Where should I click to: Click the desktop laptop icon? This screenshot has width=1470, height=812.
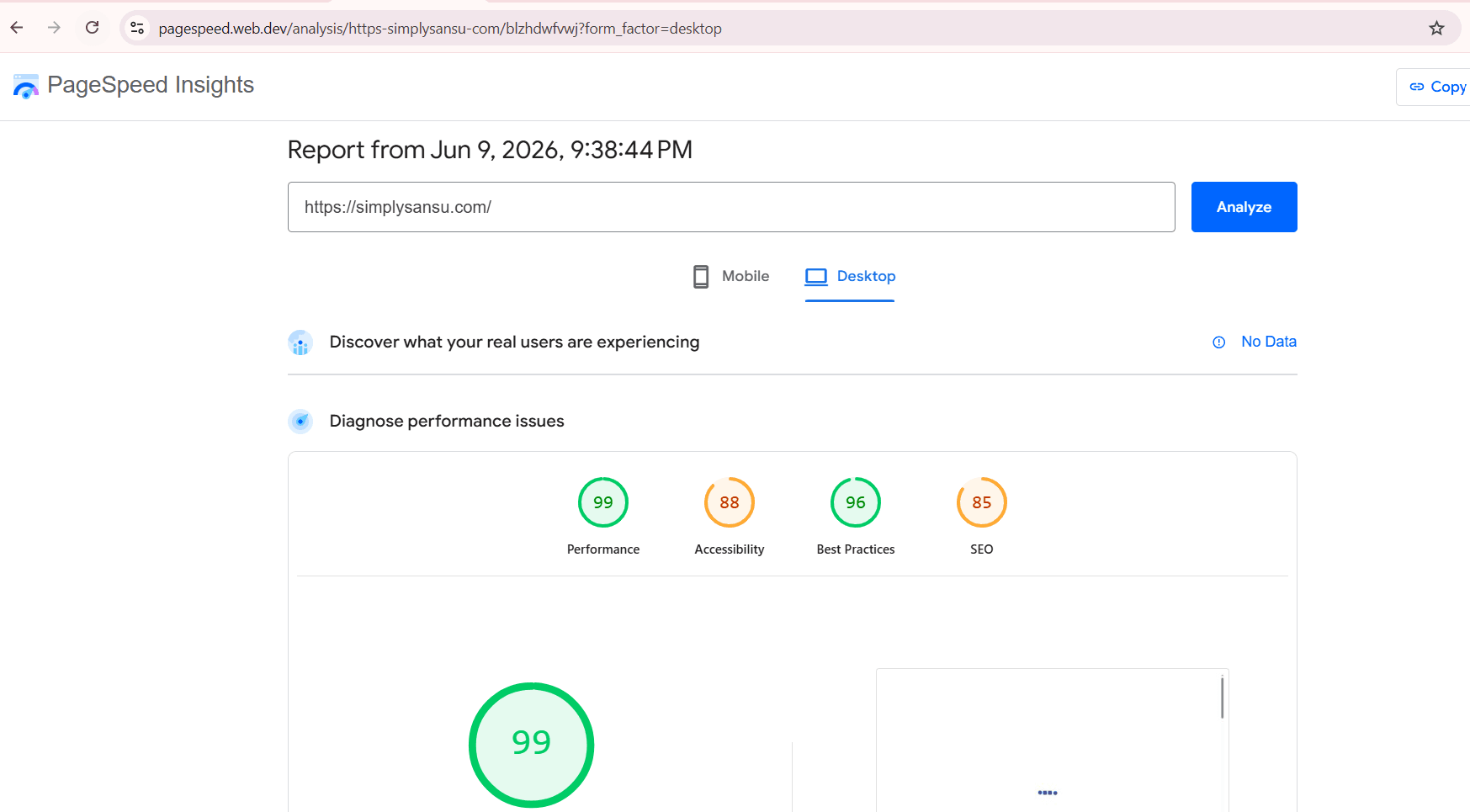[816, 276]
